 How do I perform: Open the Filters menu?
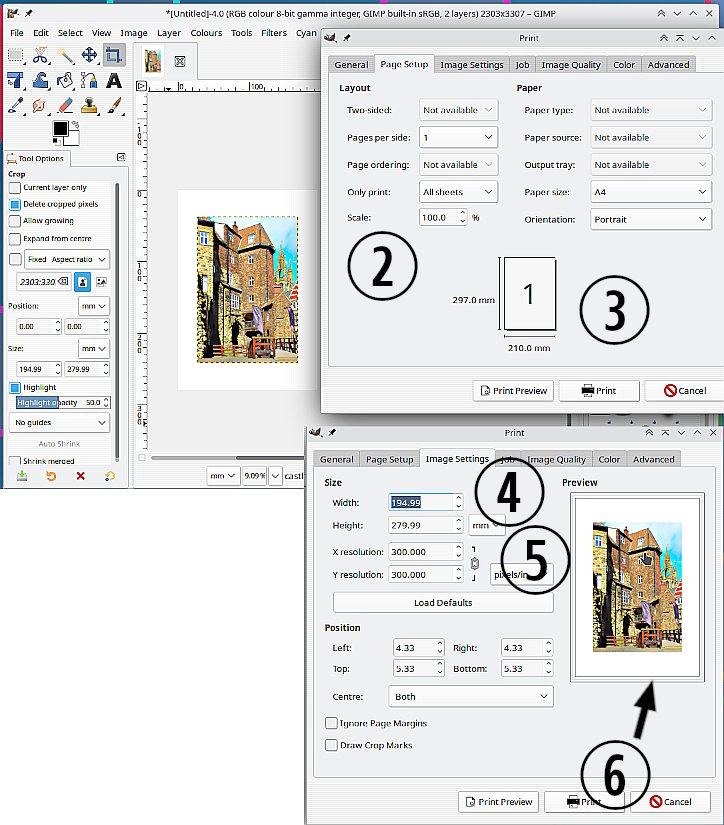tap(274, 33)
